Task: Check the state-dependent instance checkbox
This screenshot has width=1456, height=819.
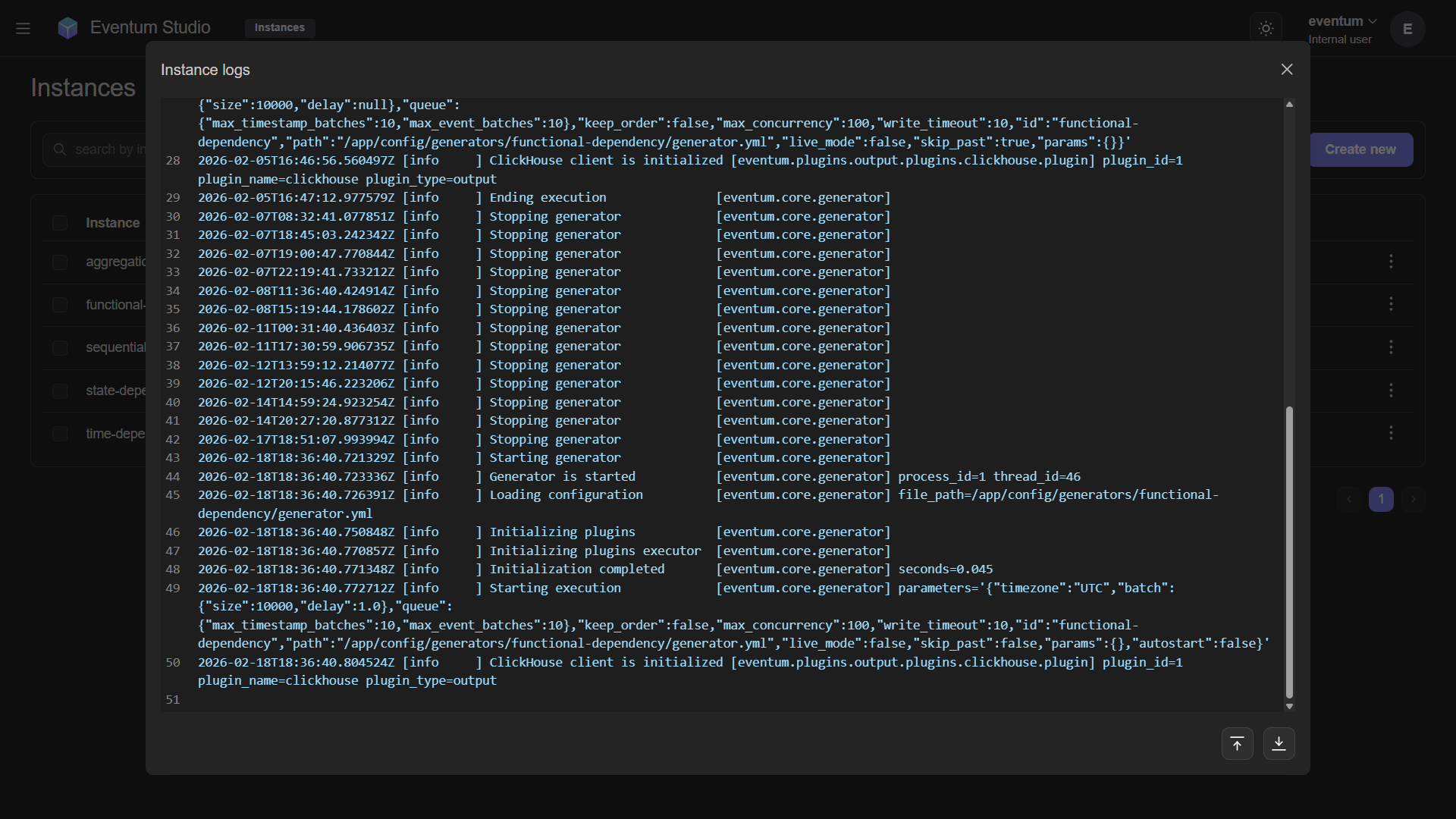Action: click(x=60, y=391)
